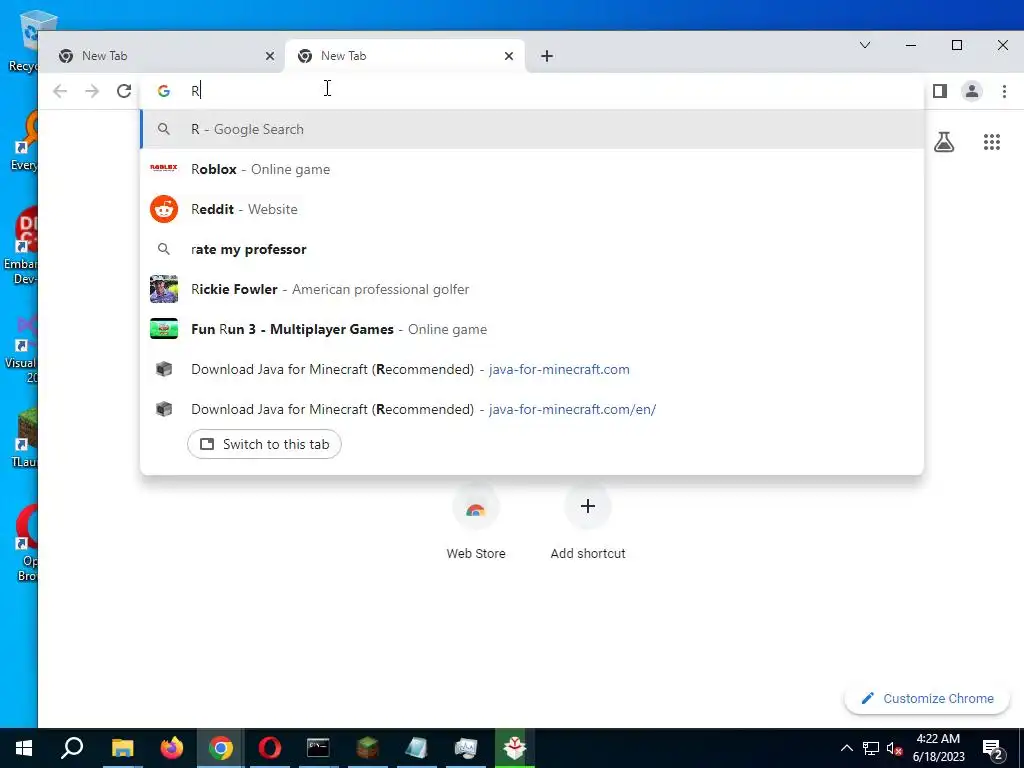Close the second New Tab tab
Viewport: 1024px width, 768px height.
point(509,56)
